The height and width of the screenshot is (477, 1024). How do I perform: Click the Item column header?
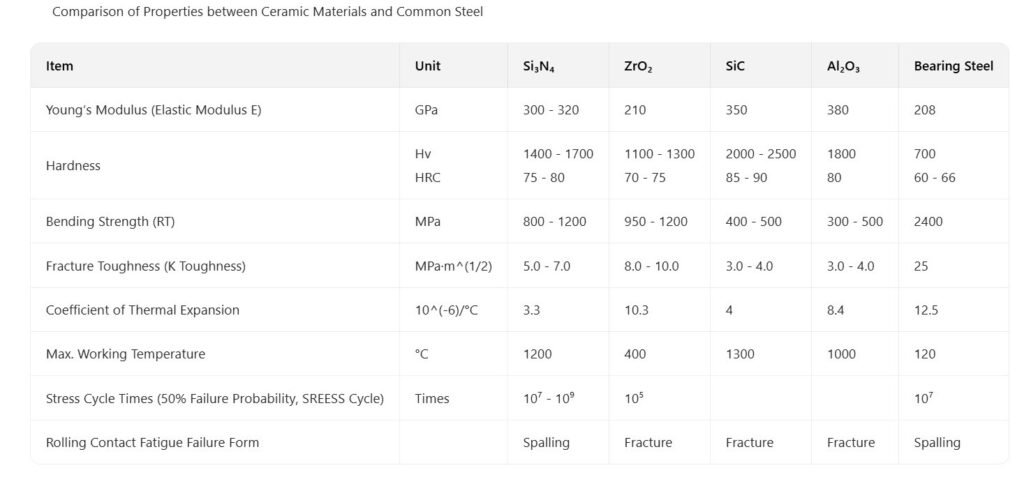tap(60, 66)
